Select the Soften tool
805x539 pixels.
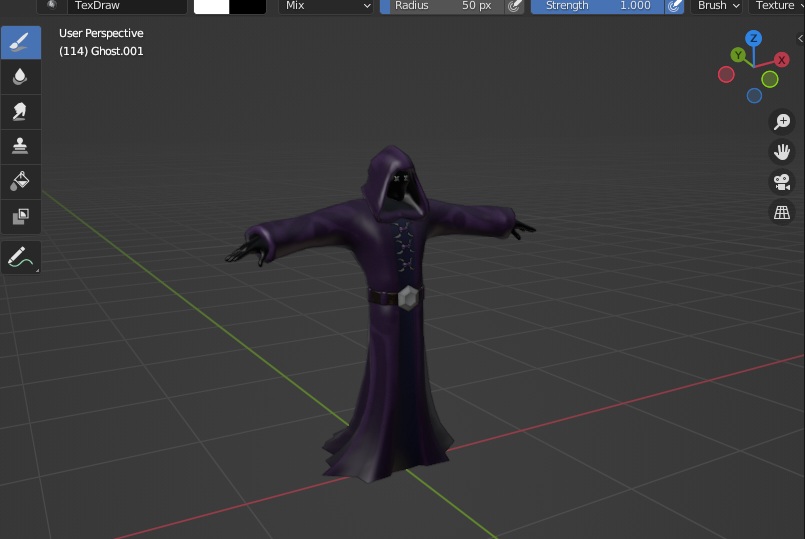(21, 77)
